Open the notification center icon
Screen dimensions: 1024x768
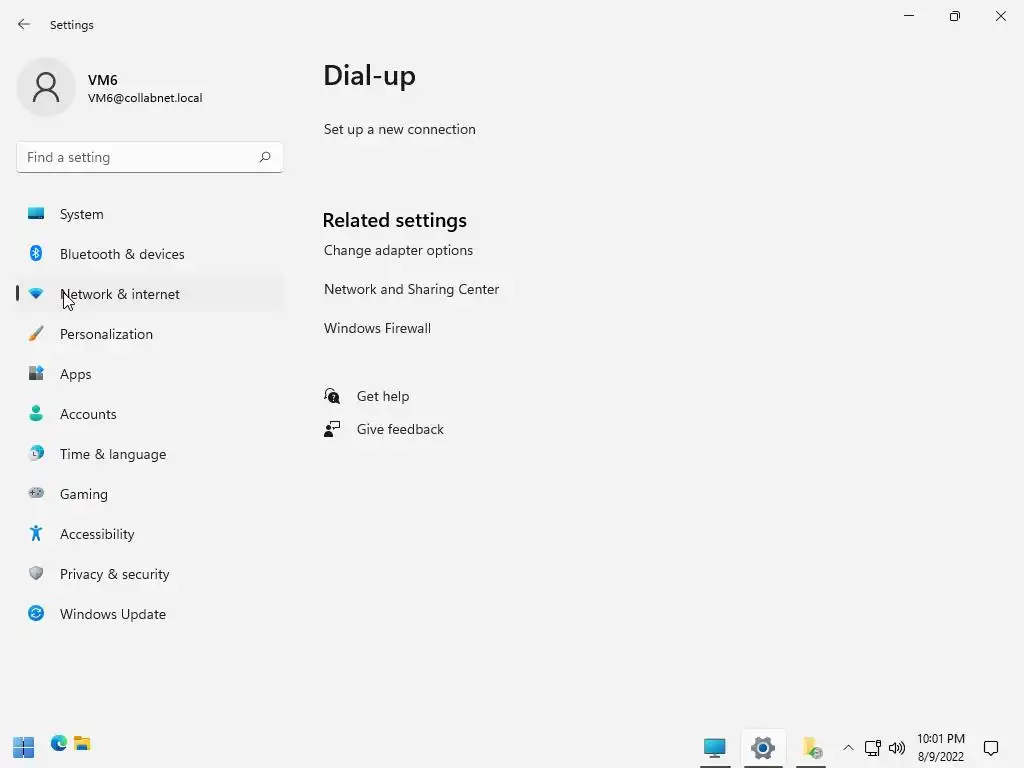(x=991, y=748)
